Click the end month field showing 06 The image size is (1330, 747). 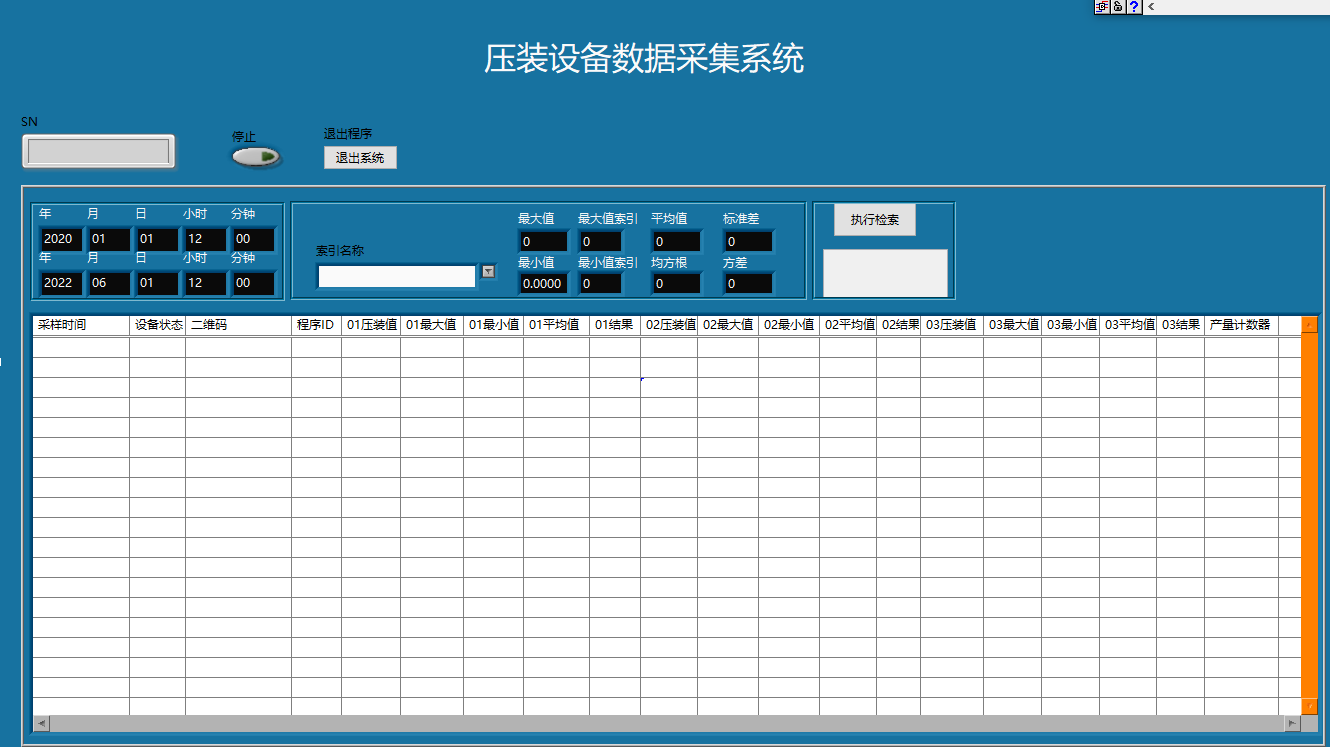[109, 283]
